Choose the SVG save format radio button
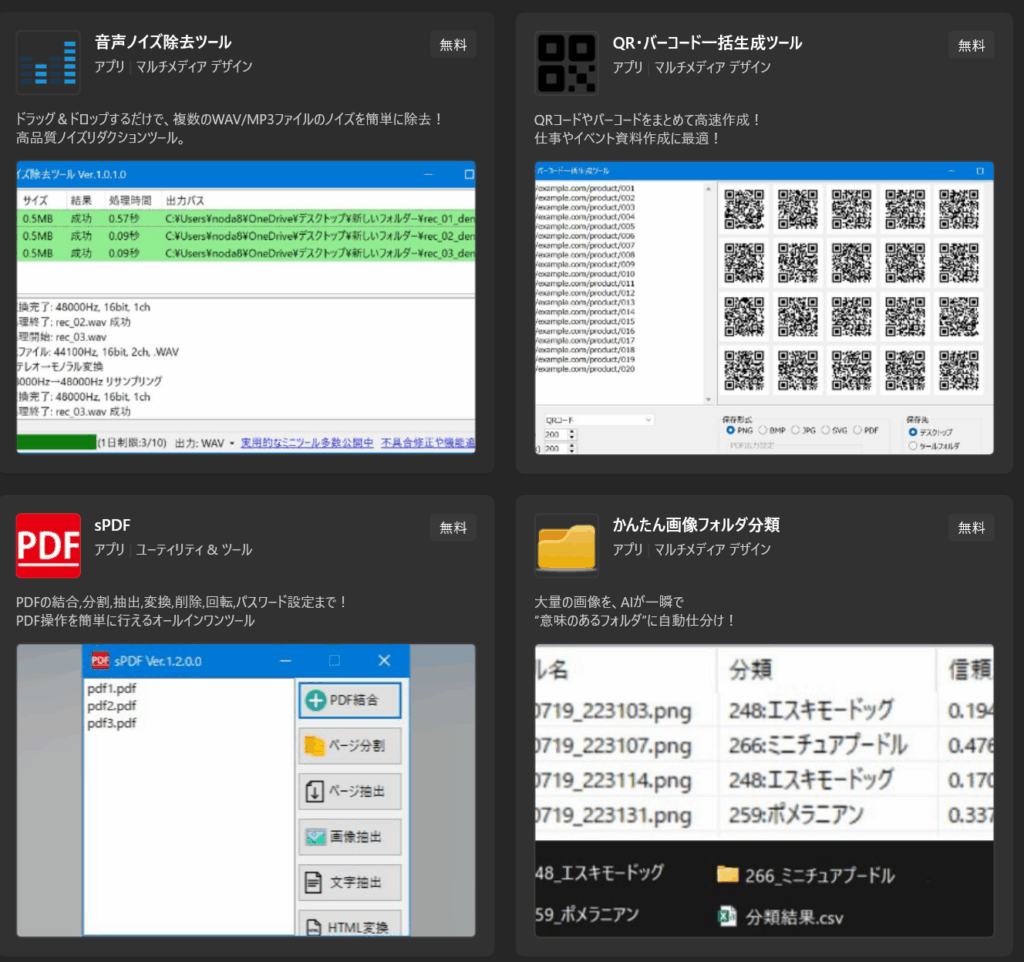This screenshot has width=1024, height=962. click(x=826, y=430)
